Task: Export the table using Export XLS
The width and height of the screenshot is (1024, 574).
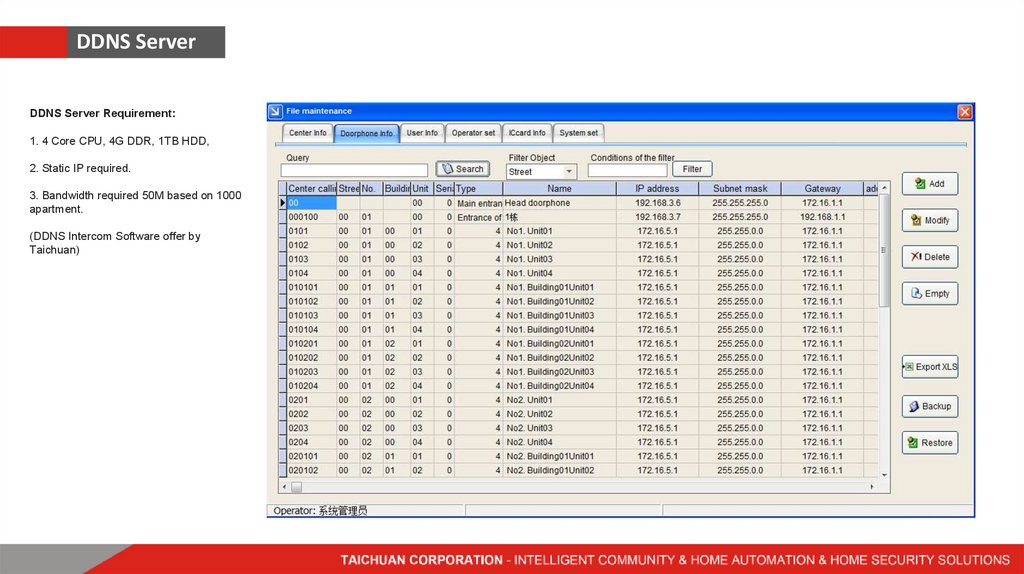Action: [930, 367]
